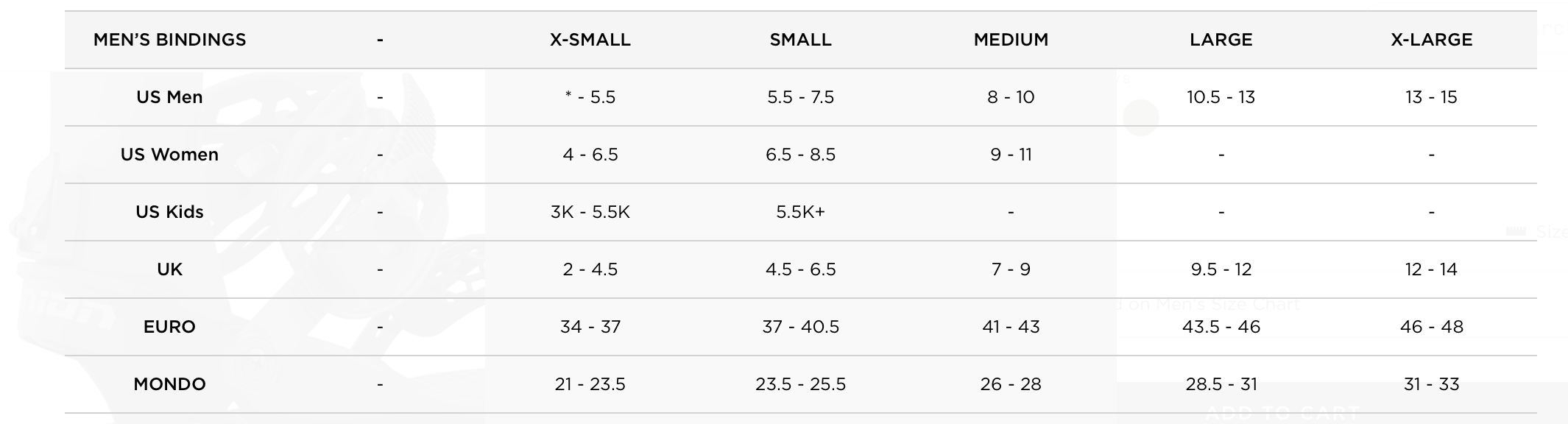Image resolution: width=1568 pixels, height=424 pixels.
Task: Click the MEN'S BINDINGS column header
Action: click(169, 40)
